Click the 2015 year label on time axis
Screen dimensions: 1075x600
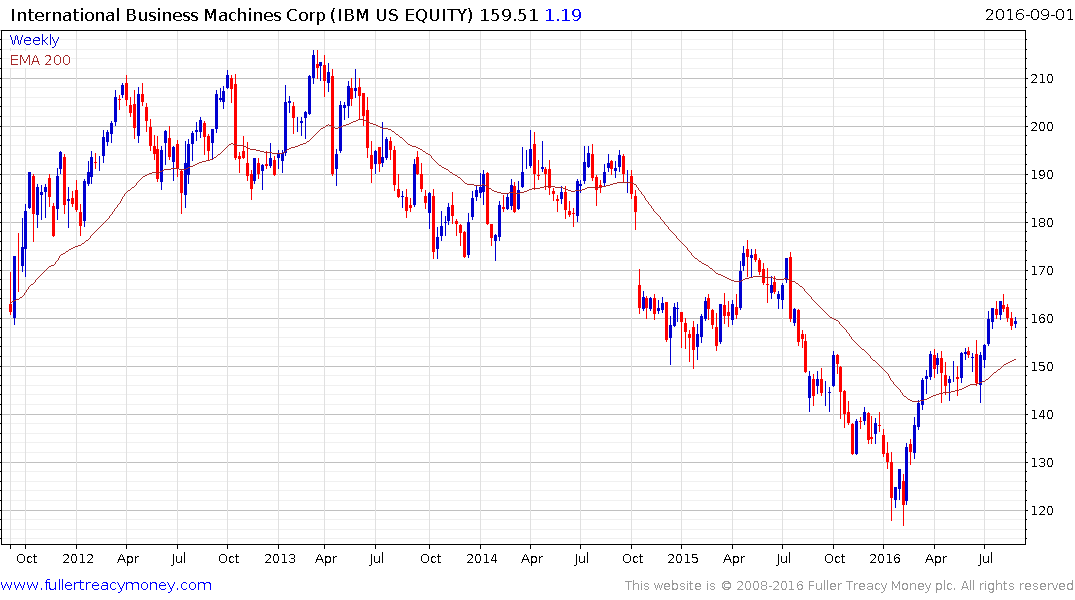683,558
